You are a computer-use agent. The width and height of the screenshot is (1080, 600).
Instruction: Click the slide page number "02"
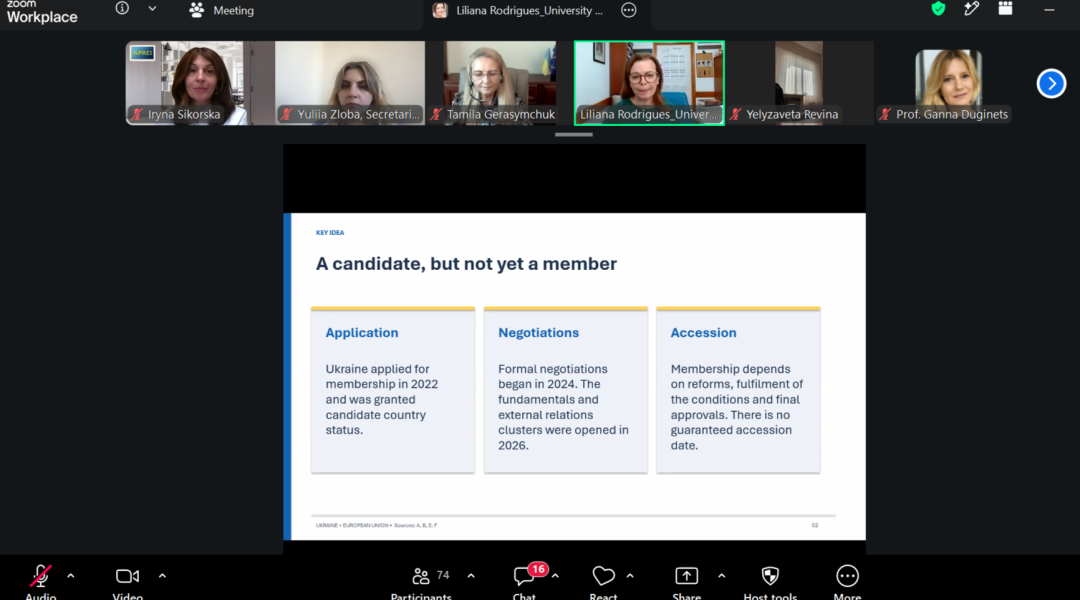point(815,525)
